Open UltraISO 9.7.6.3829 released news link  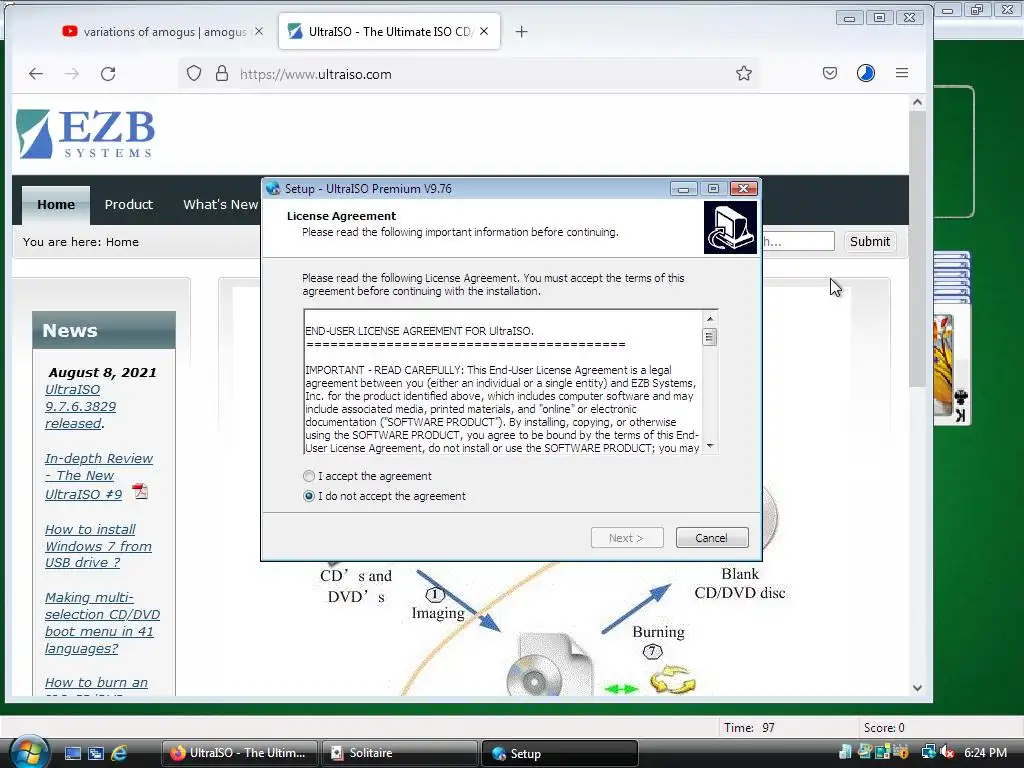80,406
